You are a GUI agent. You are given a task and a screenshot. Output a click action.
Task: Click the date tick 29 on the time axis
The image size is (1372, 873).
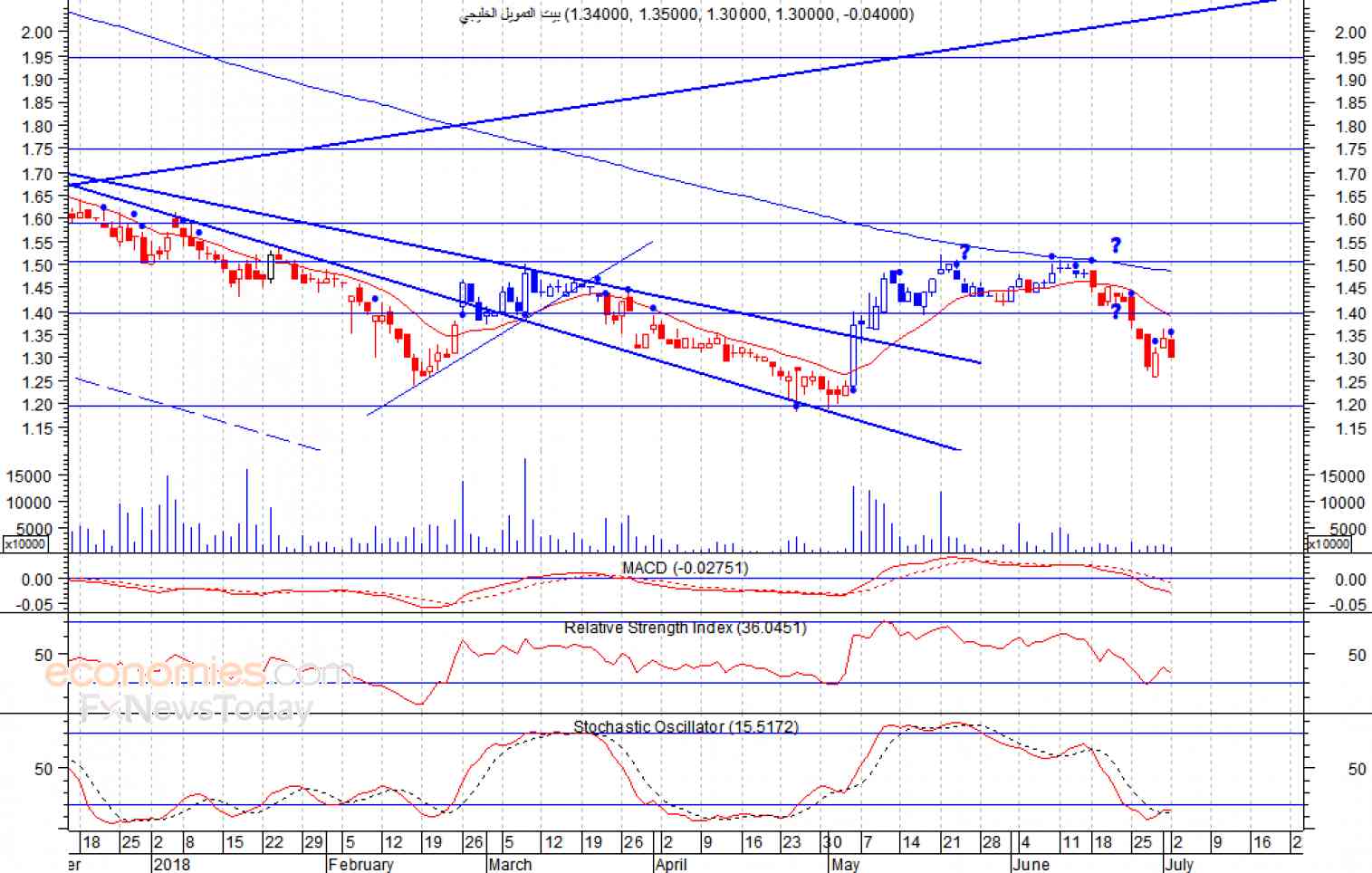pos(313,842)
